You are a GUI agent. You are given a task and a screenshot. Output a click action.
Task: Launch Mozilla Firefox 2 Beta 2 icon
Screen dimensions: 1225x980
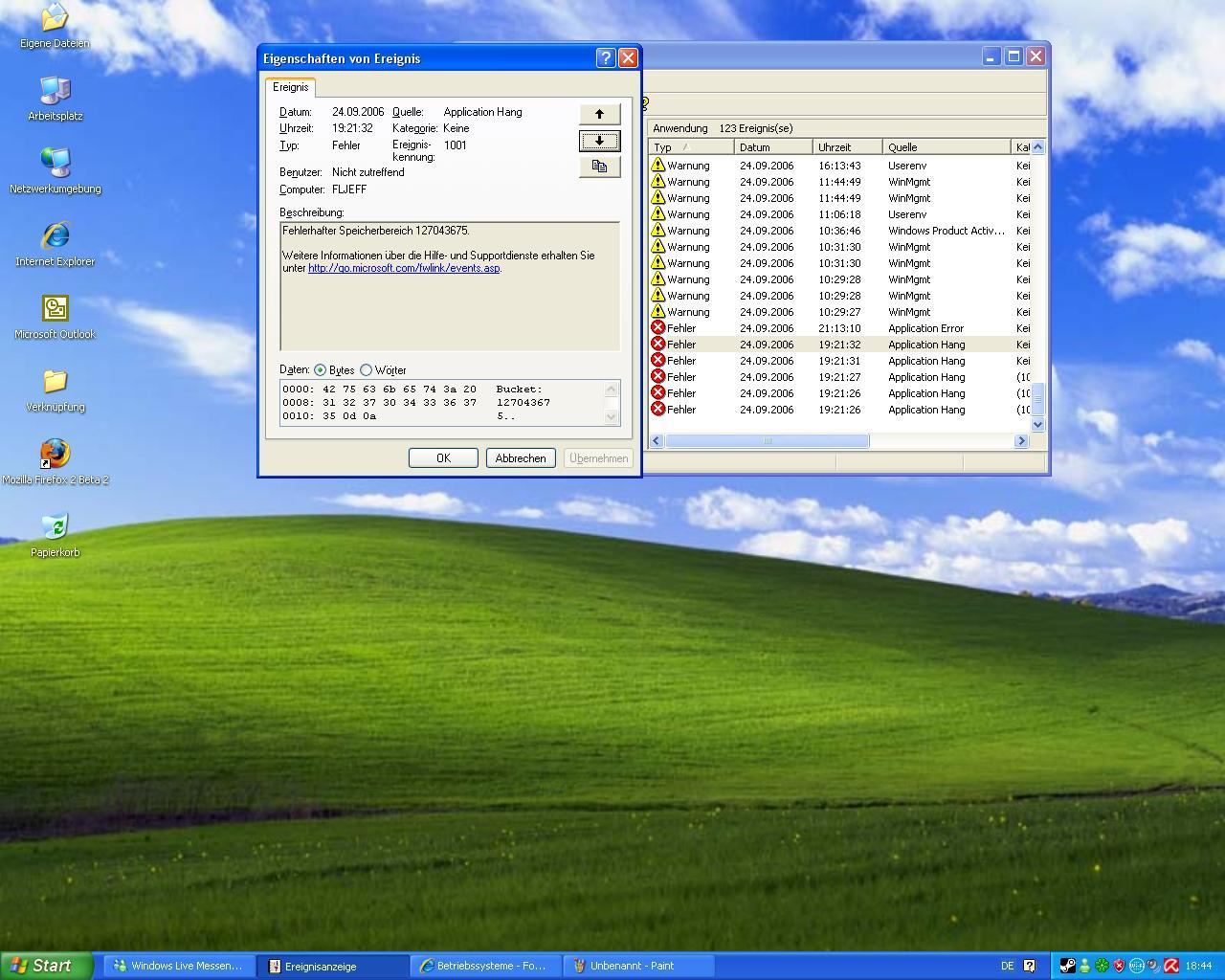pyautogui.click(x=55, y=461)
